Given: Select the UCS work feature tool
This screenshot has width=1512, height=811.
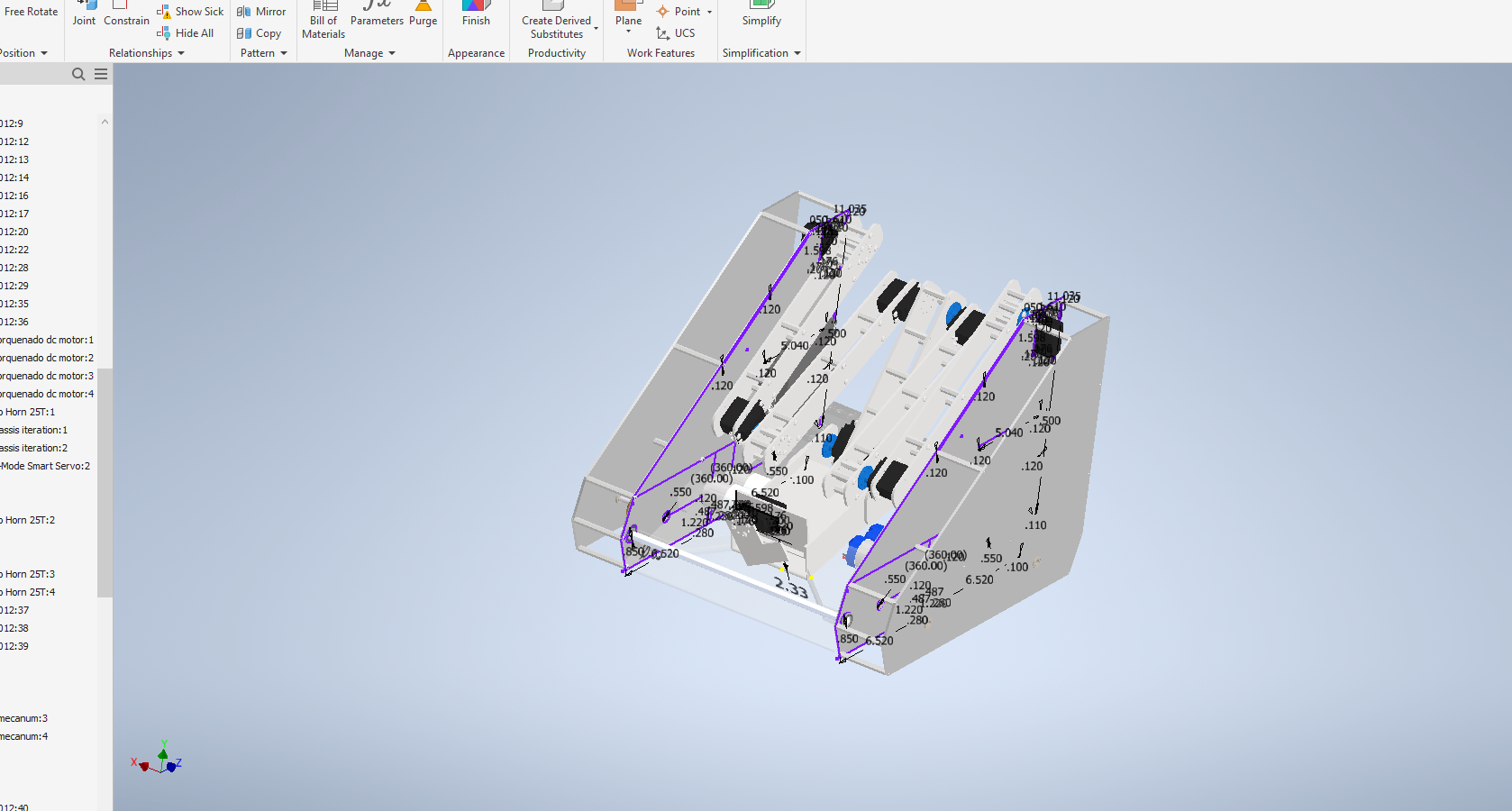Looking at the screenshot, I should point(676,33).
